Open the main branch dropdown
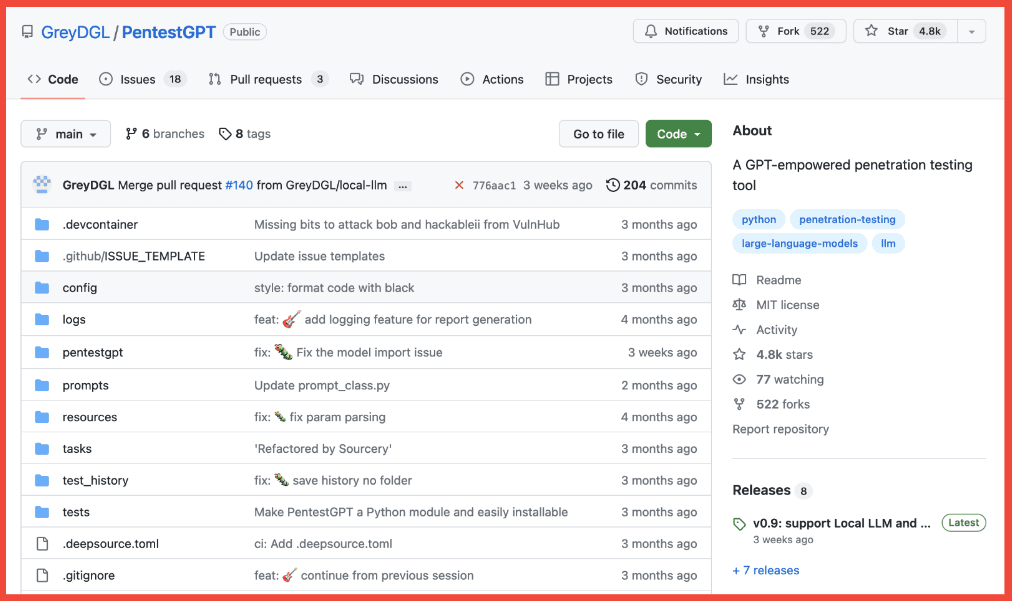The height and width of the screenshot is (601, 1012). (x=66, y=134)
